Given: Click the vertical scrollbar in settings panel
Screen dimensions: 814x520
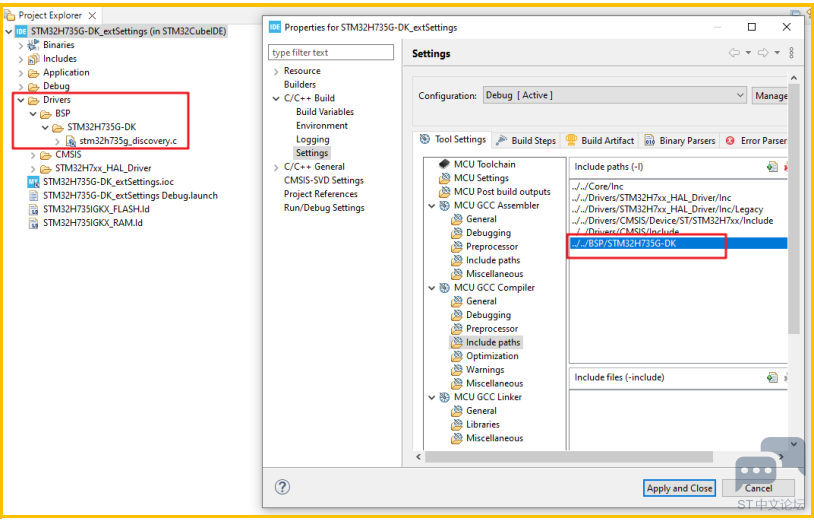Looking at the screenshot, I should (793, 208).
